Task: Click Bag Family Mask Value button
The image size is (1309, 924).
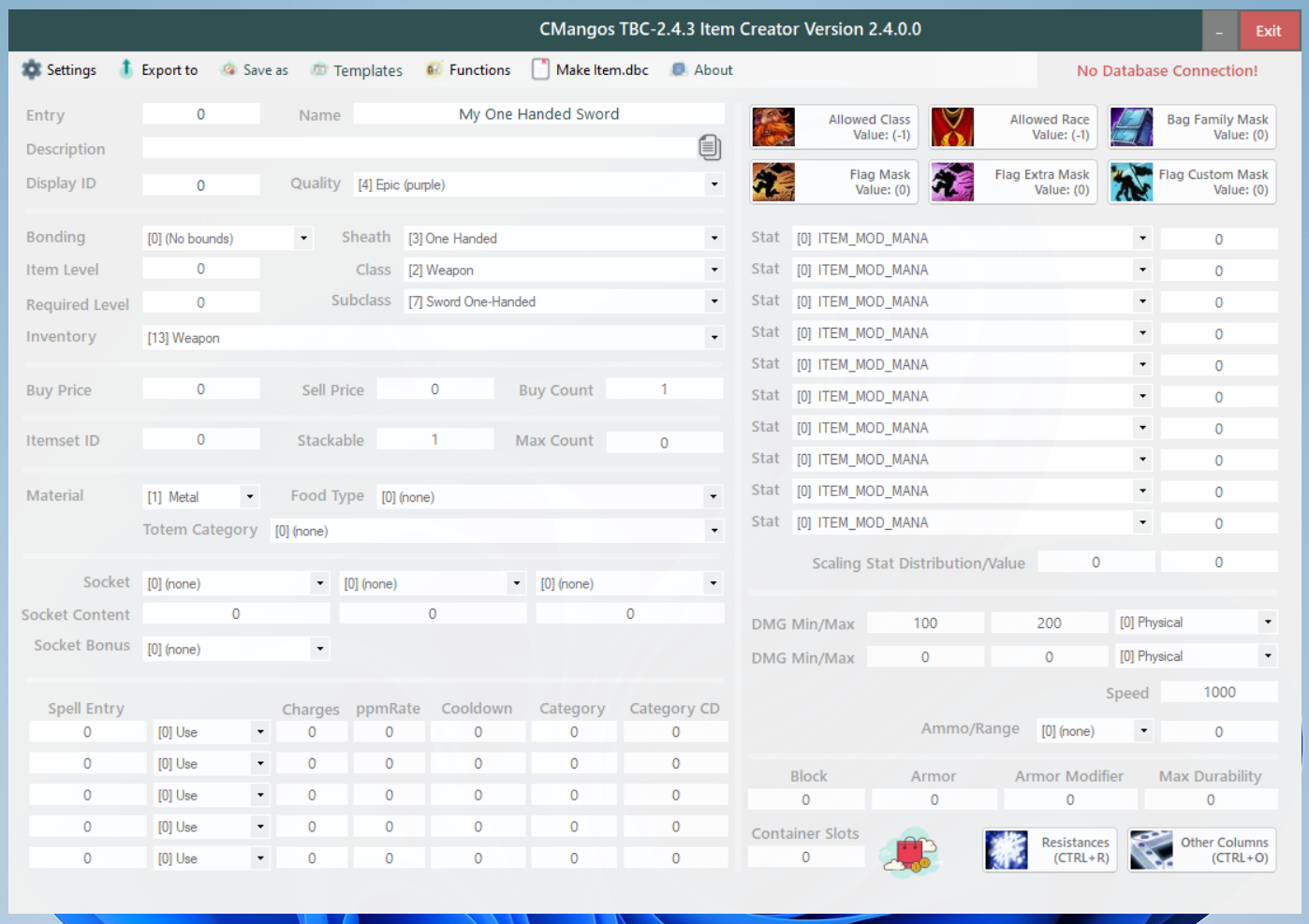Action: pos(1192,127)
